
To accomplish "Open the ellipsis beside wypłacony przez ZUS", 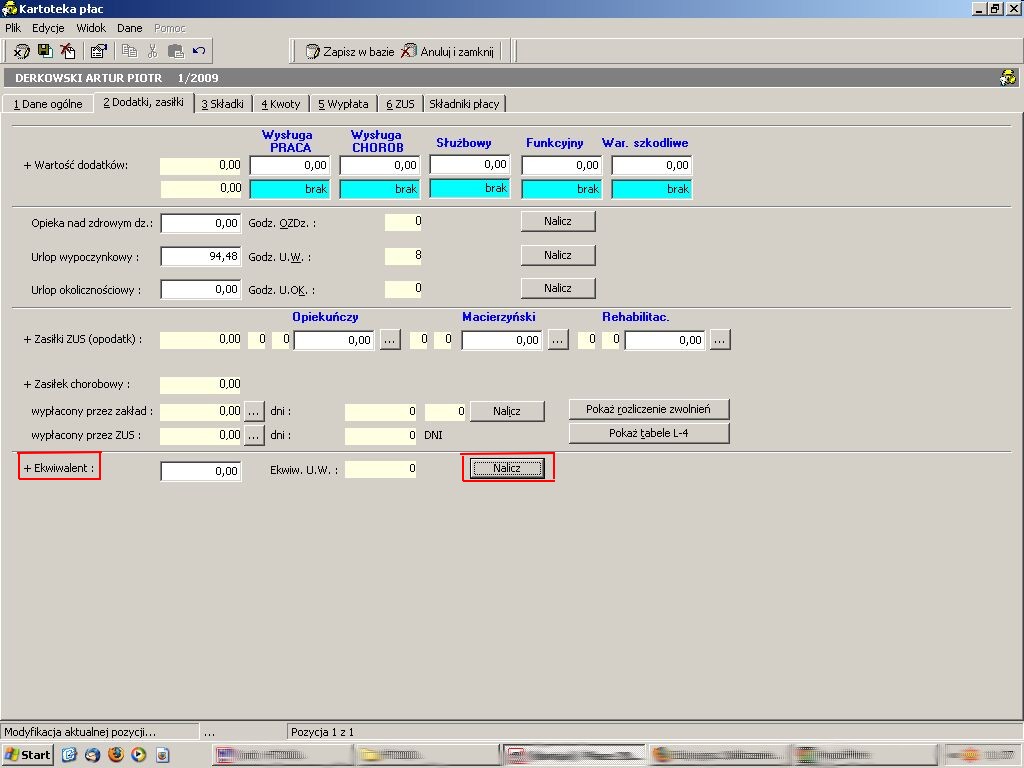I will click(x=254, y=435).
